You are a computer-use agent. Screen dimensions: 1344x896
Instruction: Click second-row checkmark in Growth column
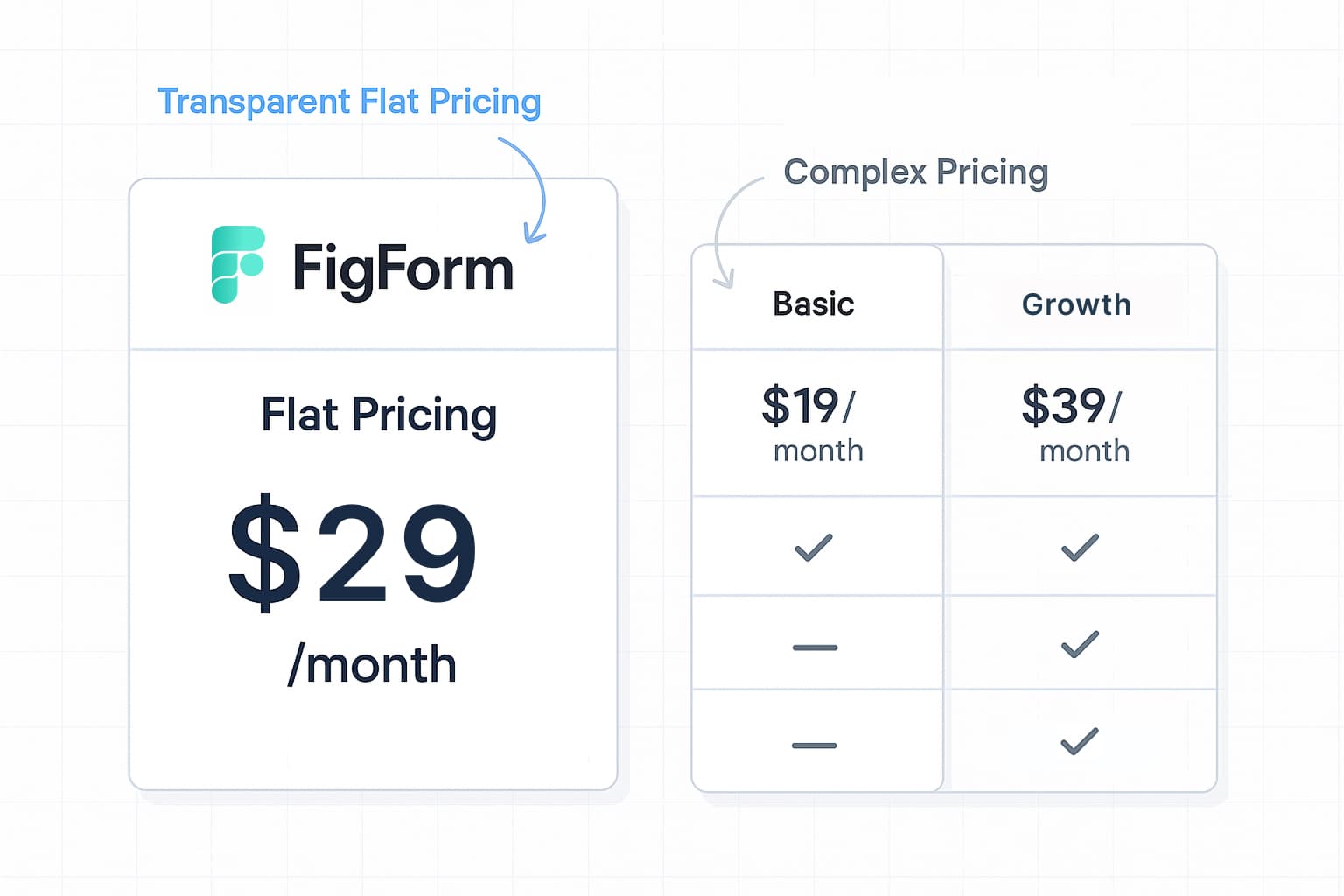tap(1080, 644)
